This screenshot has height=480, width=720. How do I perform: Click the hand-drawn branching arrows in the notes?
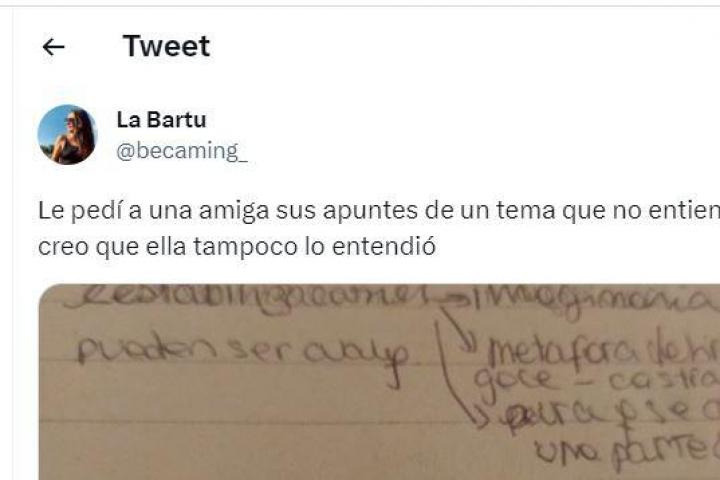coord(457,365)
